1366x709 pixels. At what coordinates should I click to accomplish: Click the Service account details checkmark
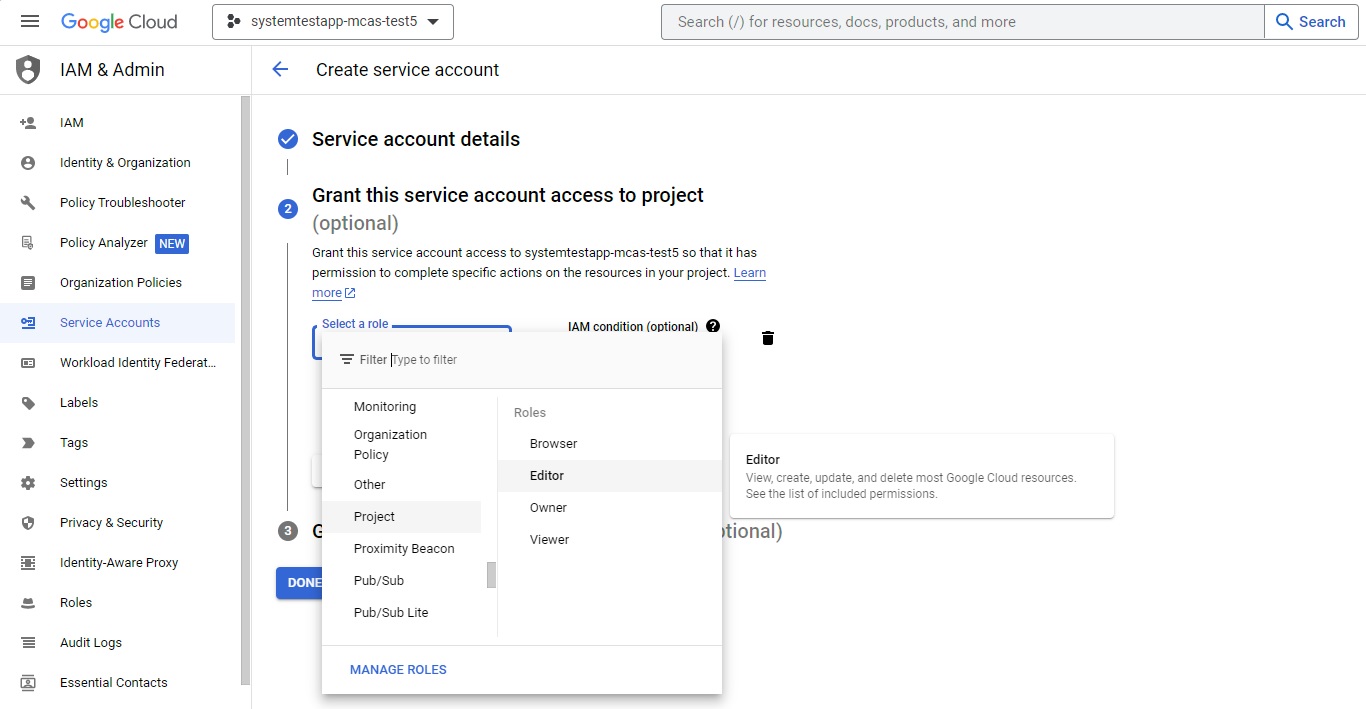tap(288, 139)
